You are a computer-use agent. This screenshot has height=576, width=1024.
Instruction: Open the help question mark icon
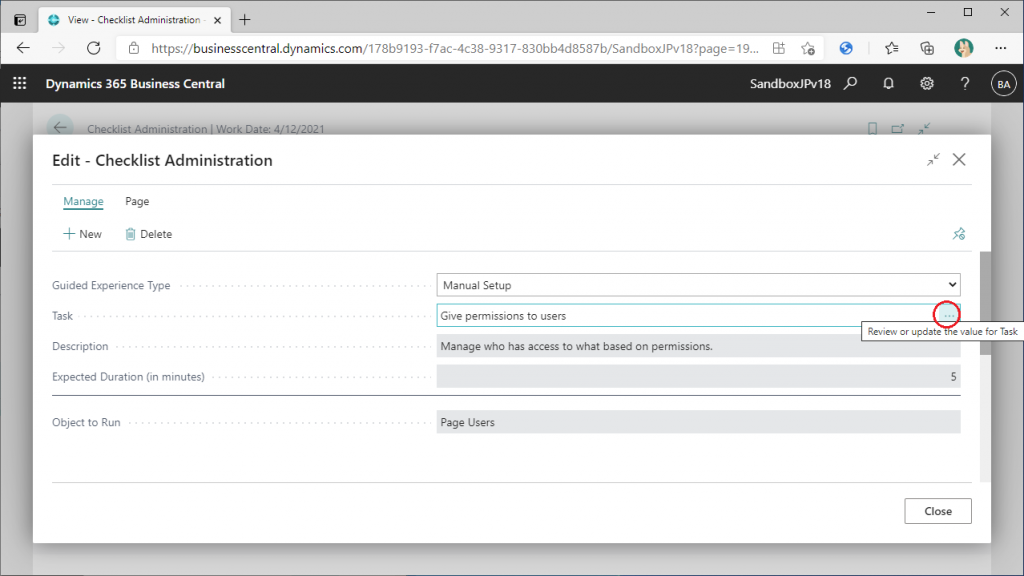pos(965,84)
